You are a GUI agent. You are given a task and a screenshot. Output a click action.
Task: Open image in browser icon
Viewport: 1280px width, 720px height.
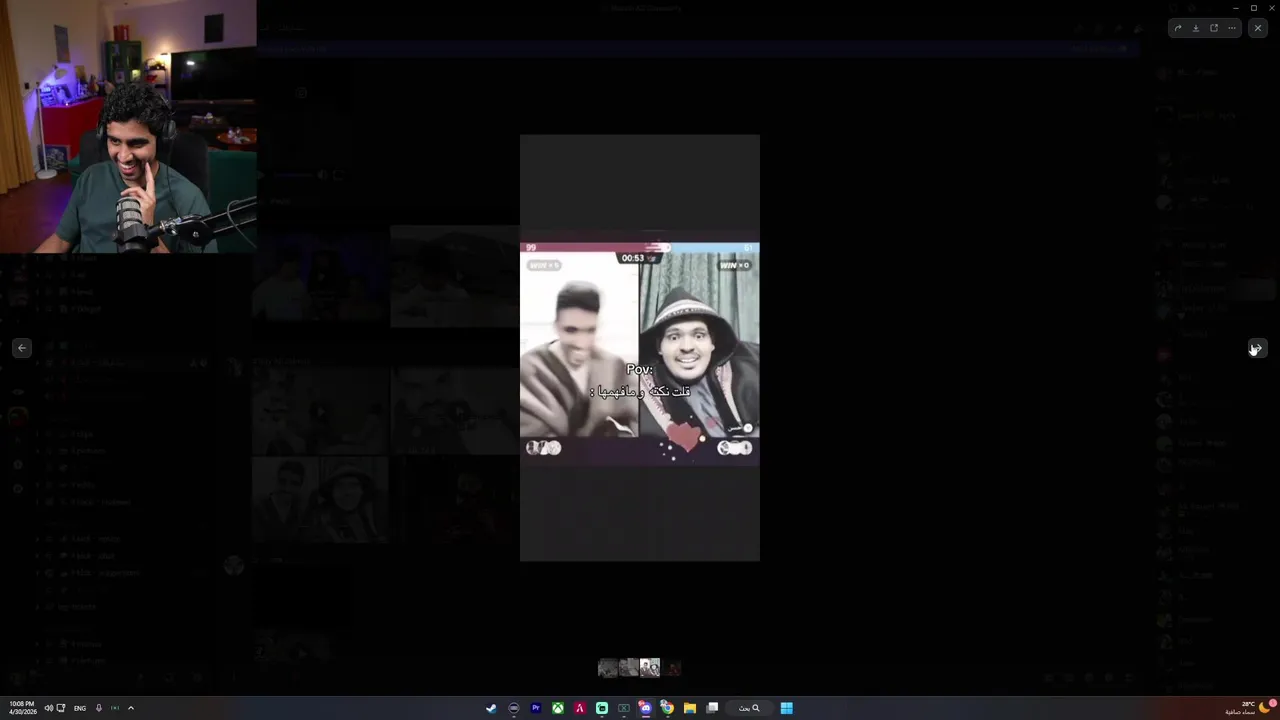1214,28
